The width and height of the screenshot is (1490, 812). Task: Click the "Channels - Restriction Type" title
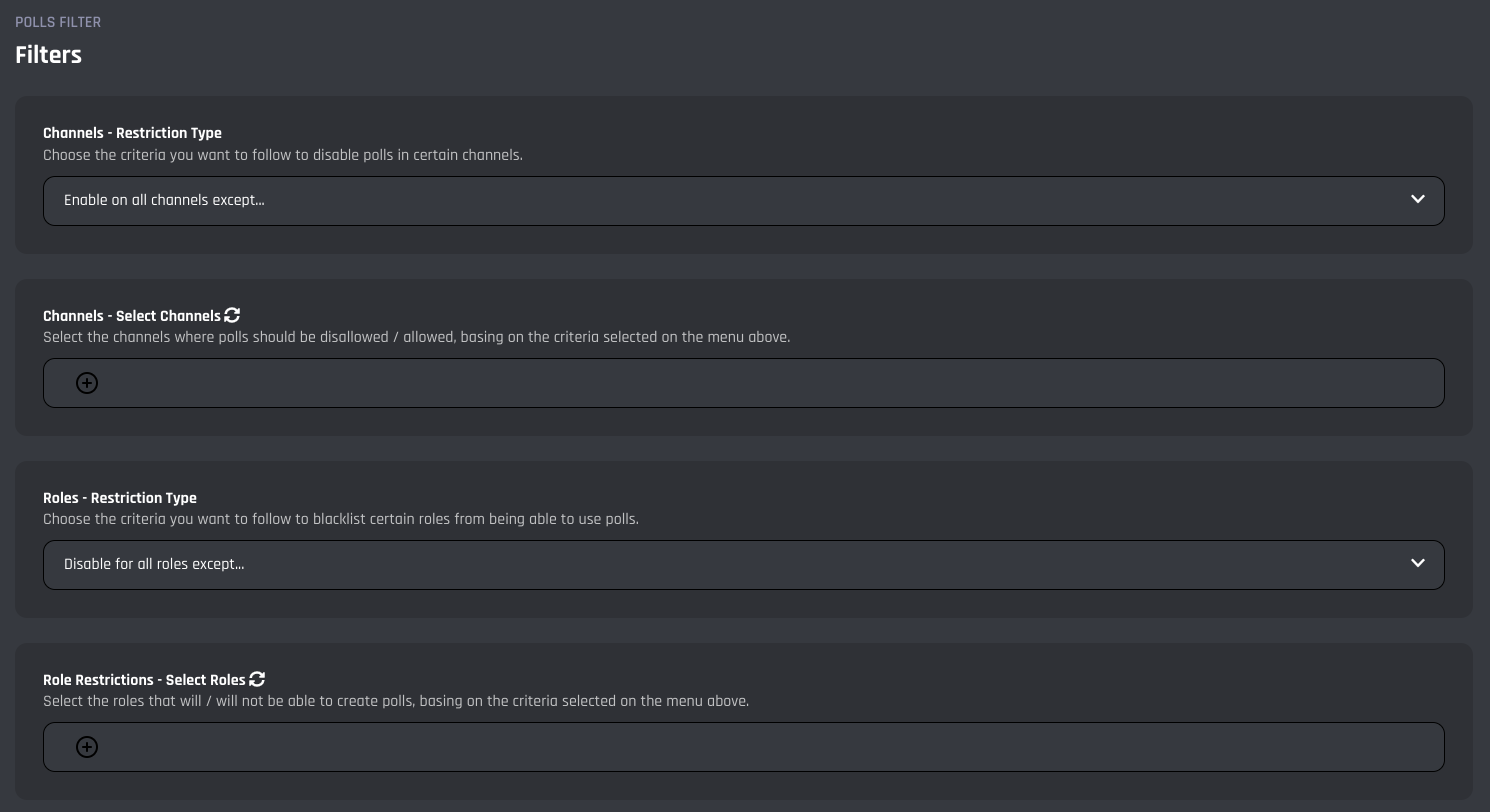pyautogui.click(x=132, y=133)
